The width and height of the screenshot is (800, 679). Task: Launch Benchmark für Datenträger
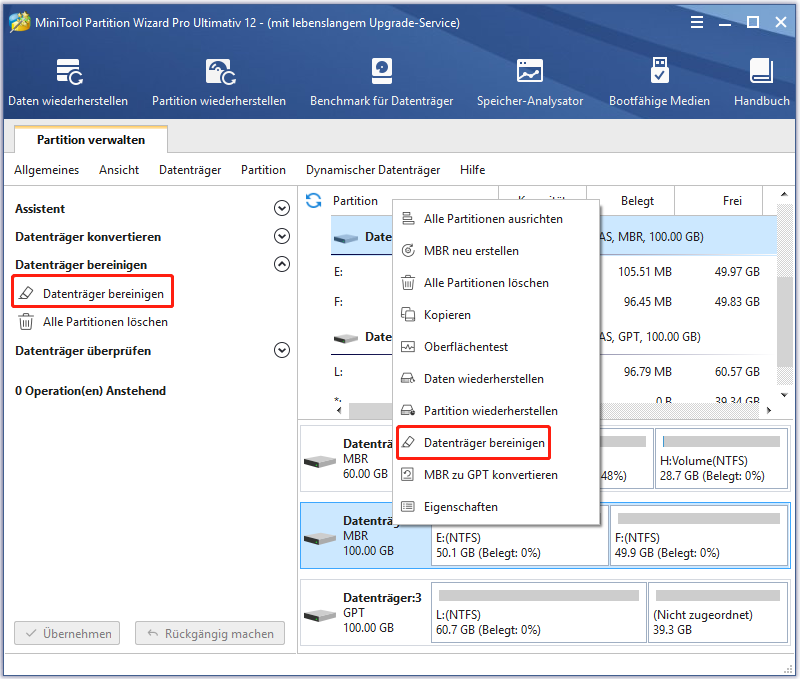pyautogui.click(x=381, y=83)
